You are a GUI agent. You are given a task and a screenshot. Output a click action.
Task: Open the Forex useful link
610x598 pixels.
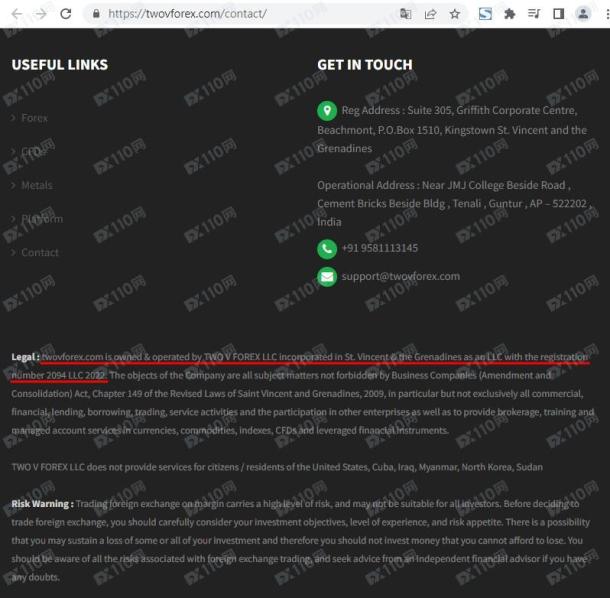[35, 118]
